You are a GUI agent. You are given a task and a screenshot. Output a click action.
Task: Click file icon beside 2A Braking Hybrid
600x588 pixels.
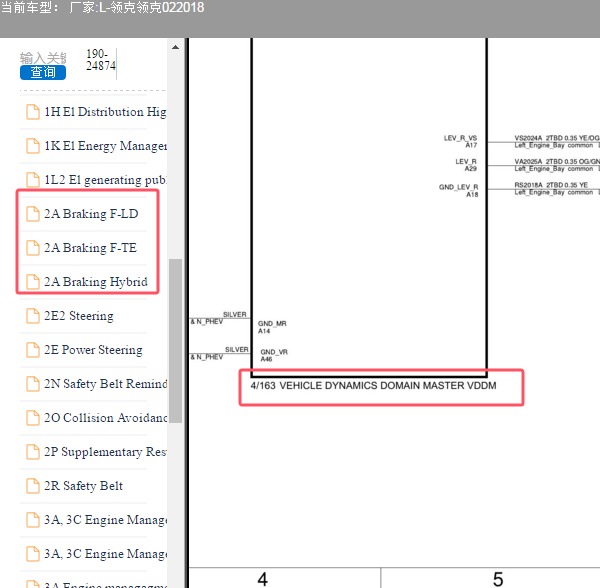(x=33, y=282)
